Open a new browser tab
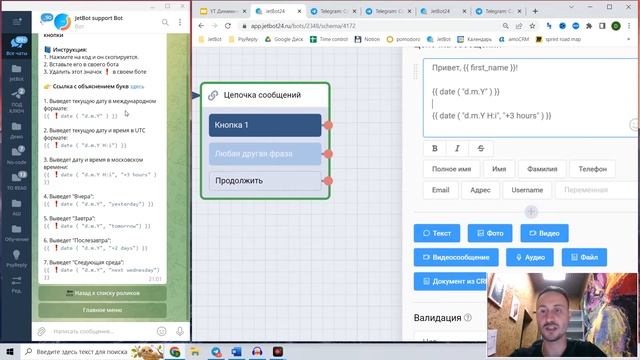This screenshot has height=360, width=640. [x=535, y=11]
